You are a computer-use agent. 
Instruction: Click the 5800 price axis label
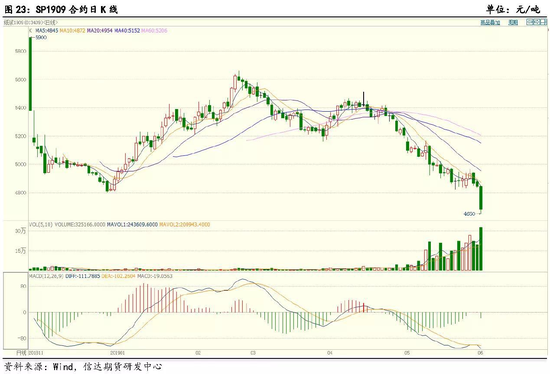click(20, 51)
